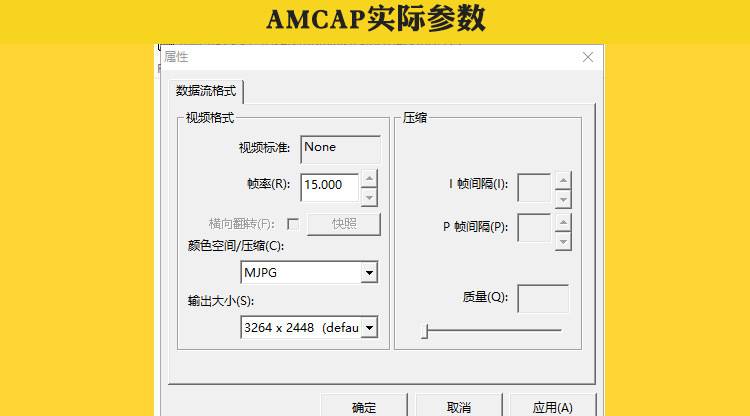Screen dimensions: 750x416
Task: Confirm with the 确定 button
Action: pos(364,406)
